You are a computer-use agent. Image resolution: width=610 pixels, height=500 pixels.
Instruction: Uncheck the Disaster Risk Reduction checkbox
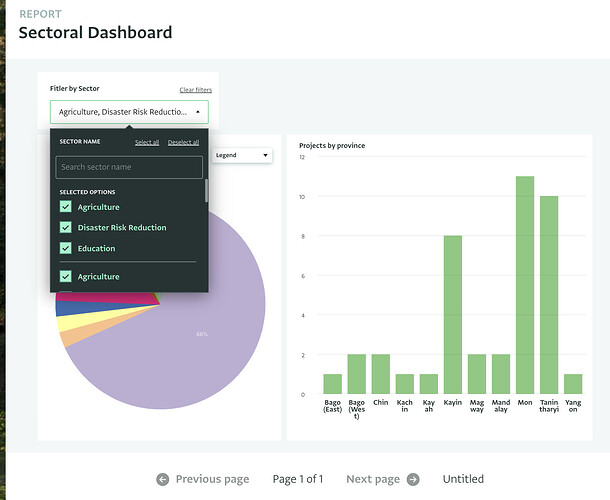66,227
